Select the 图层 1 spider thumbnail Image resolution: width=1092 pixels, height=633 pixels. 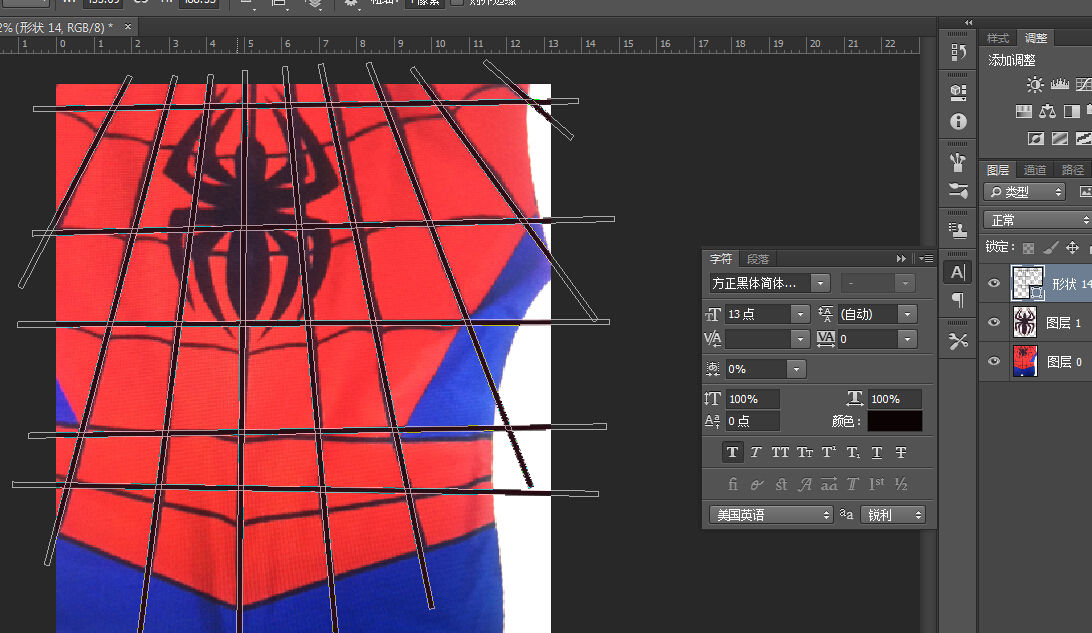point(1027,322)
